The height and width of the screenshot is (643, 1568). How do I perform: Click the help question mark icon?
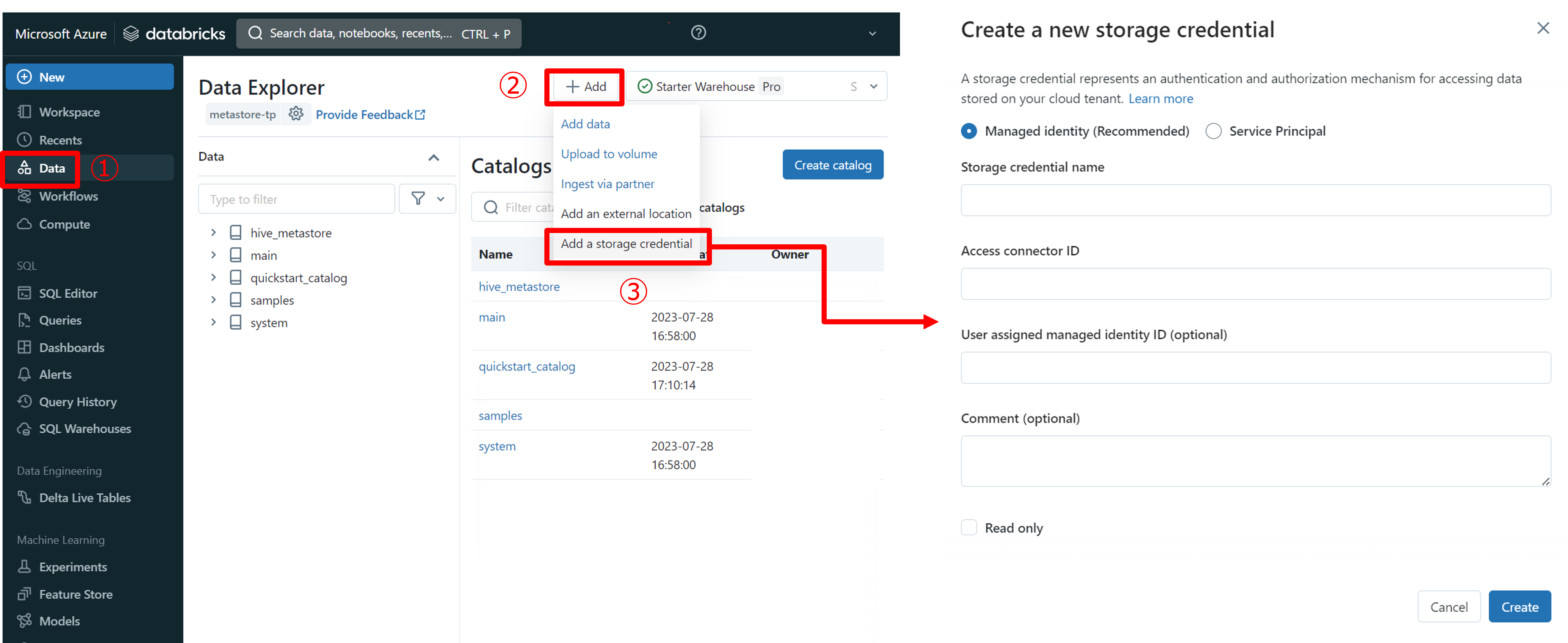[x=698, y=33]
